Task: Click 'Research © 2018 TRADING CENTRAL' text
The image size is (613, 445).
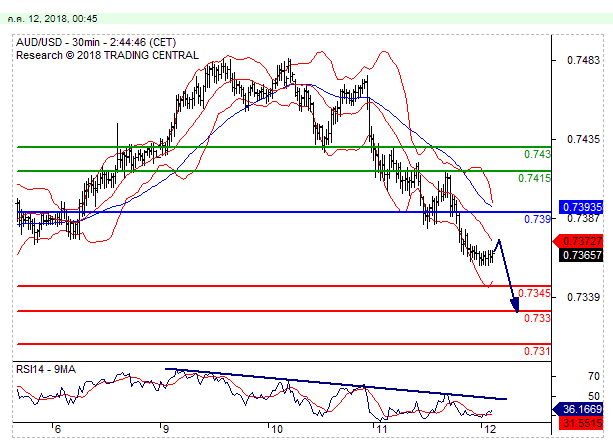Action: click(107, 55)
